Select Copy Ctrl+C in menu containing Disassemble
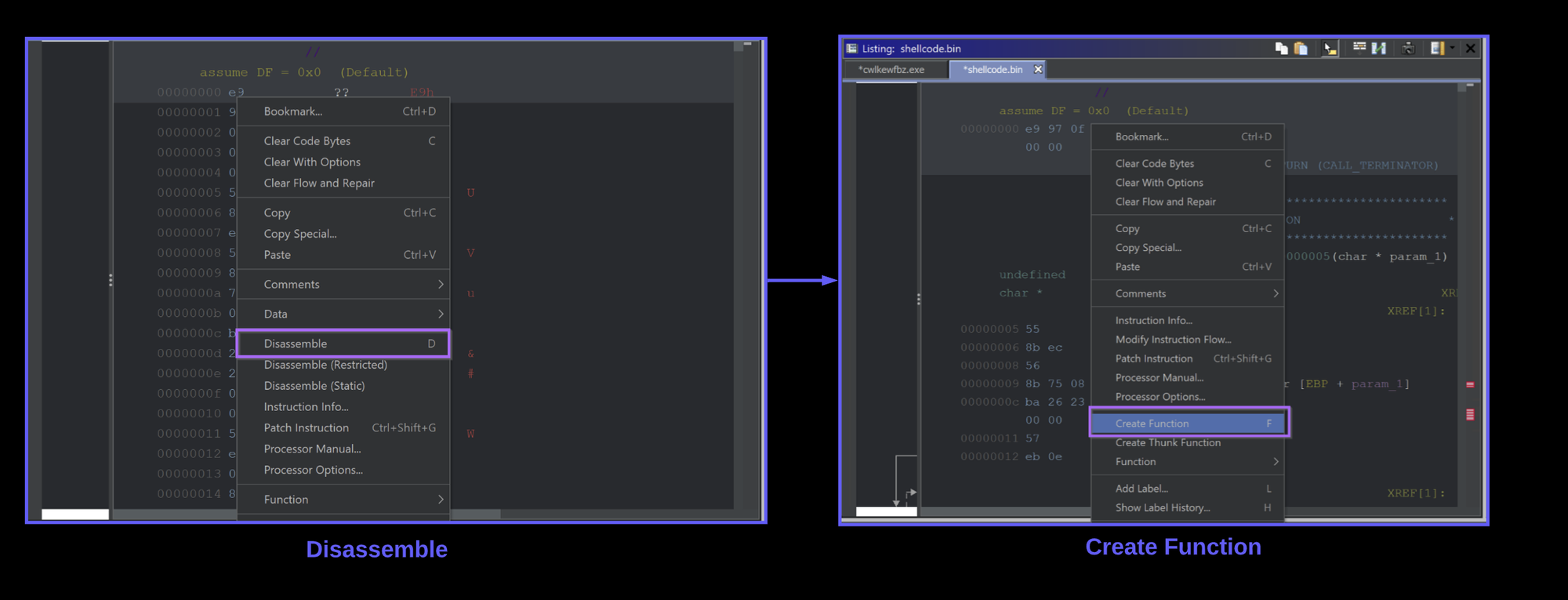 pyautogui.click(x=343, y=213)
